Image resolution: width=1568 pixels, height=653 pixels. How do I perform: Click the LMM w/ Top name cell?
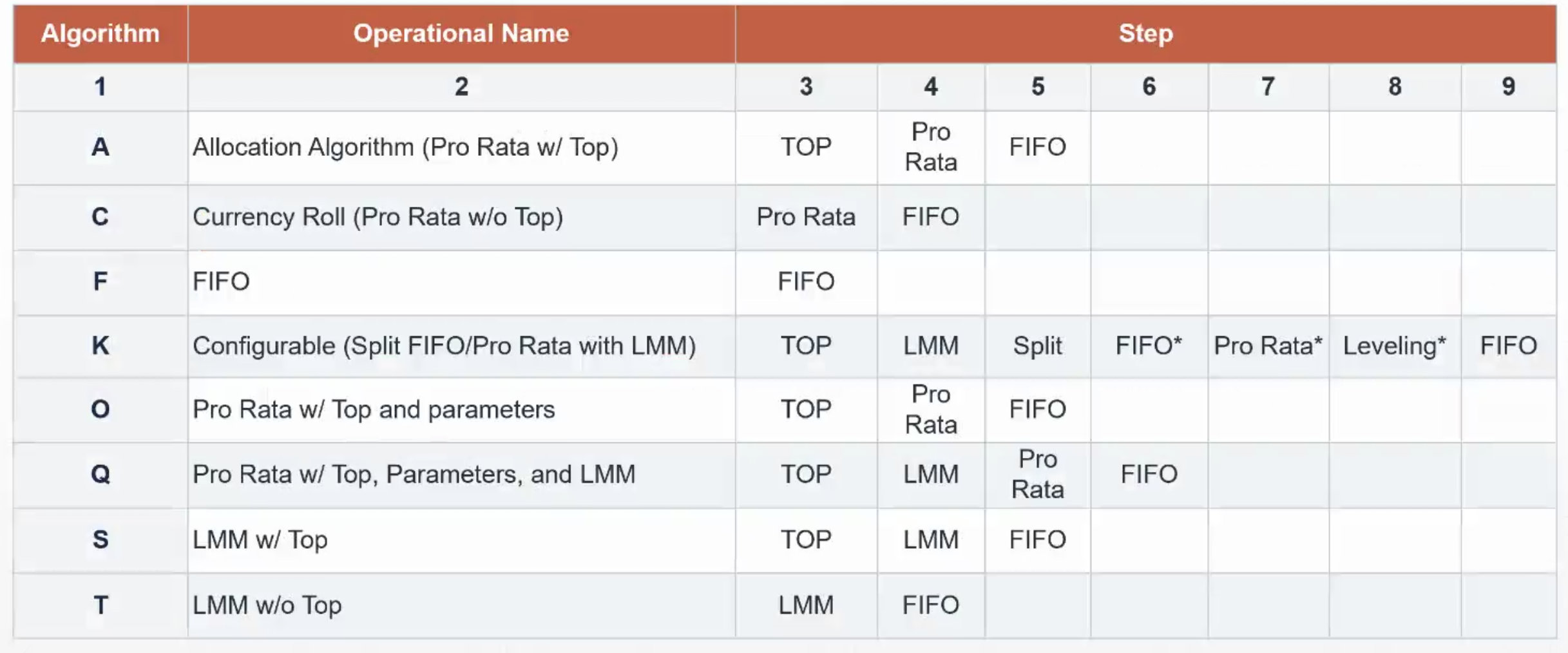click(x=260, y=540)
